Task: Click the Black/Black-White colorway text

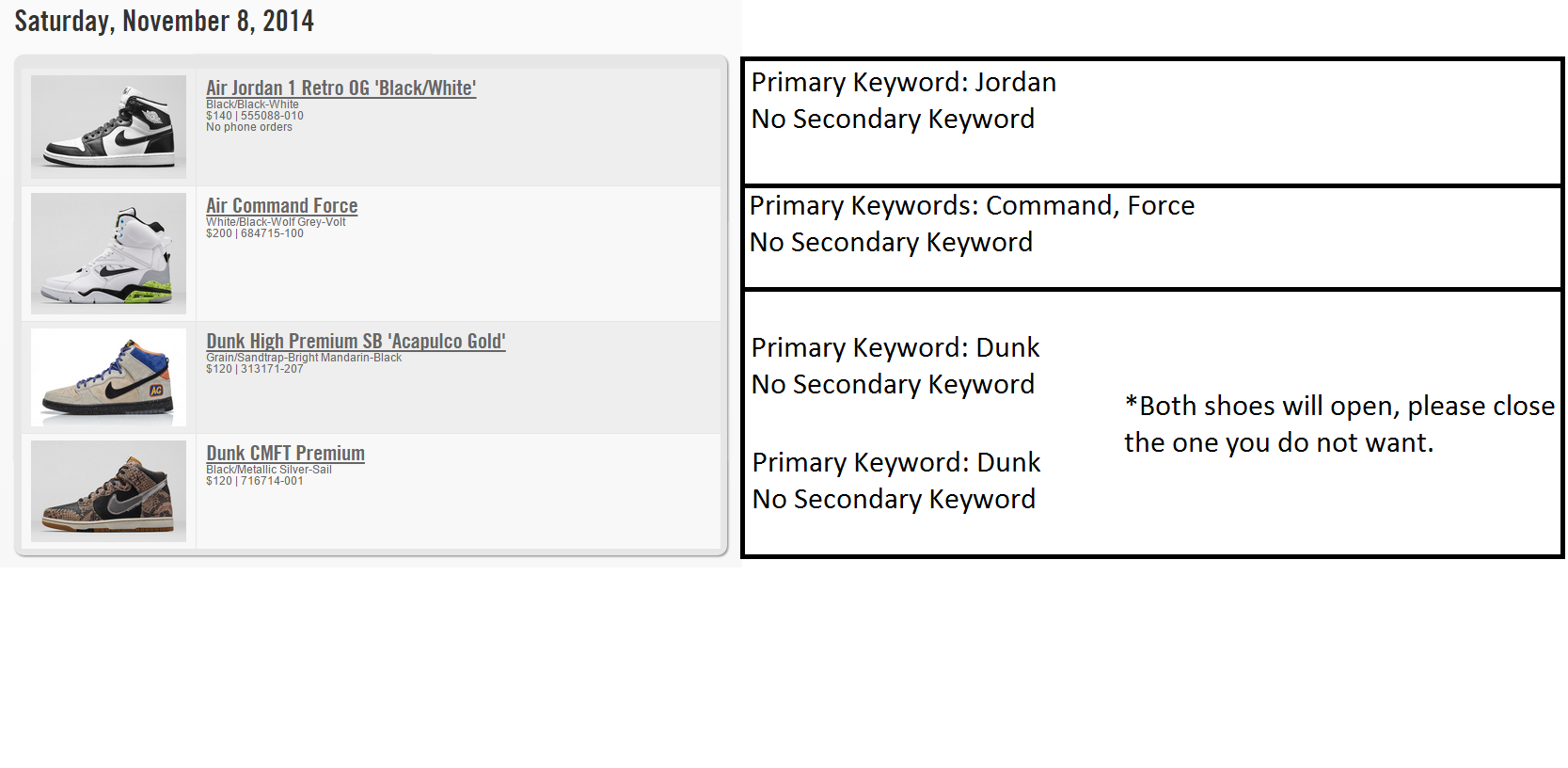Action: pyautogui.click(x=252, y=104)
